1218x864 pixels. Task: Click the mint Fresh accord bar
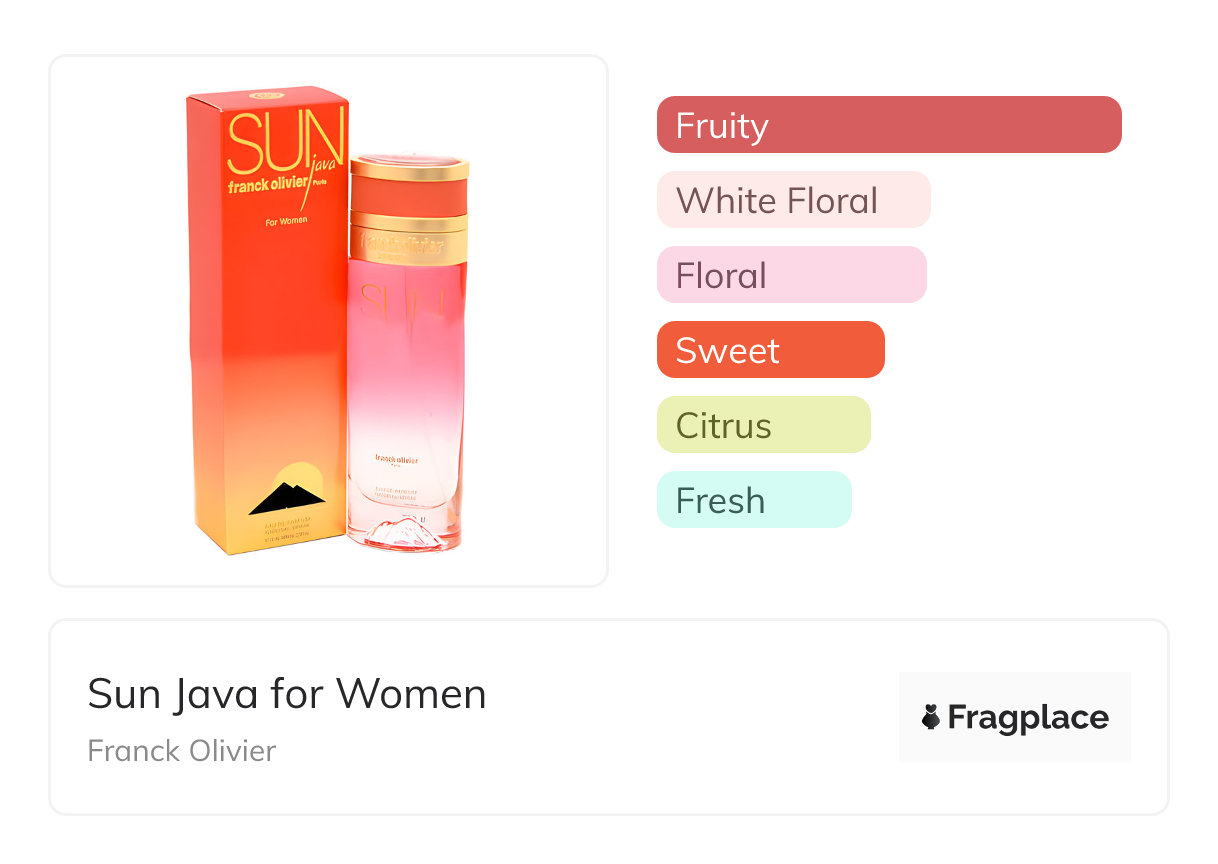tap(753, 500)
